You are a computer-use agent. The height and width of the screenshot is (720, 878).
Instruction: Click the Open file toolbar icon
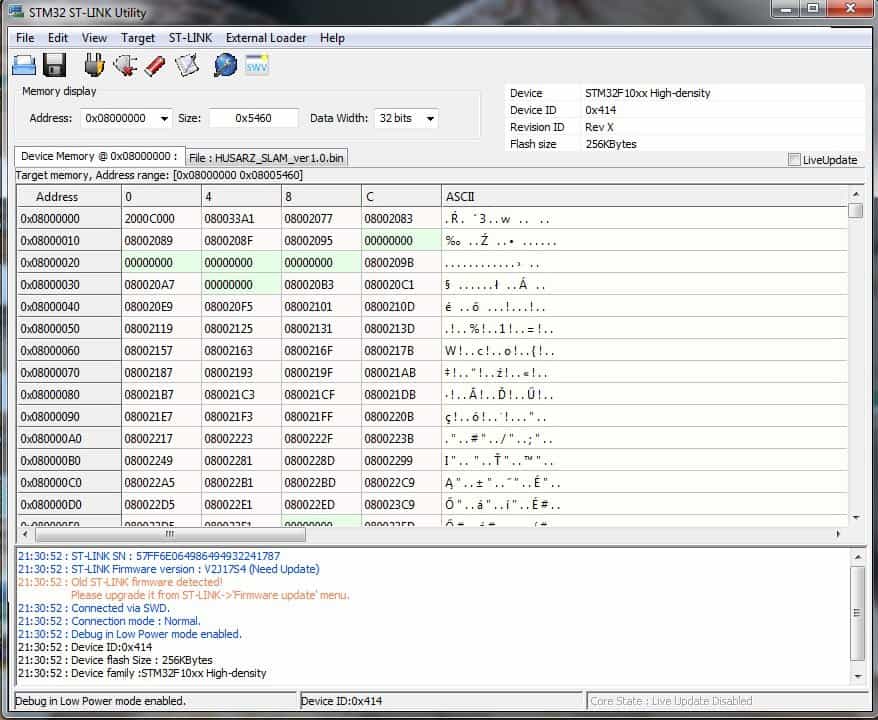[x=24, y=66]
